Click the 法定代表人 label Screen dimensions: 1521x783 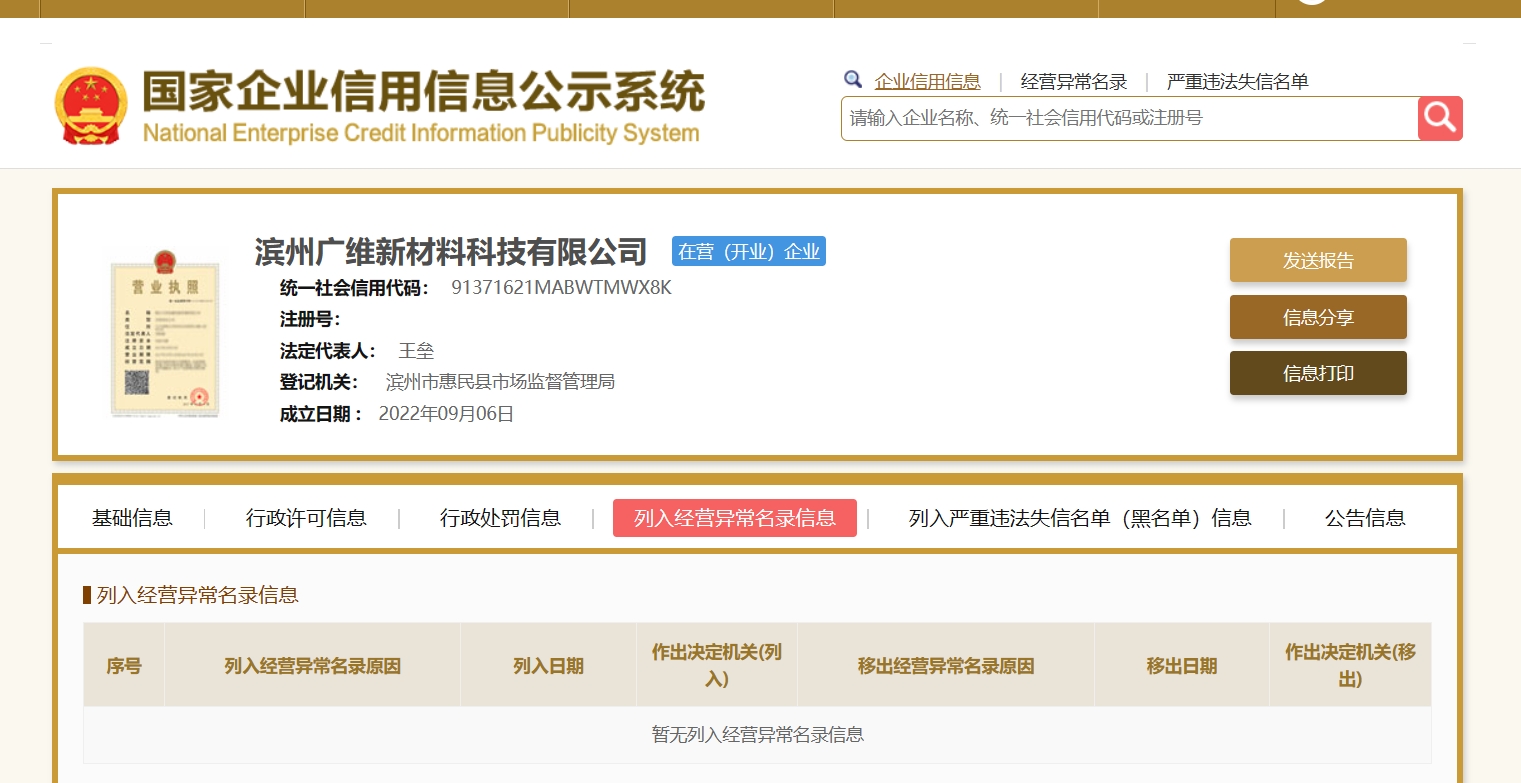tap(328, 351)
